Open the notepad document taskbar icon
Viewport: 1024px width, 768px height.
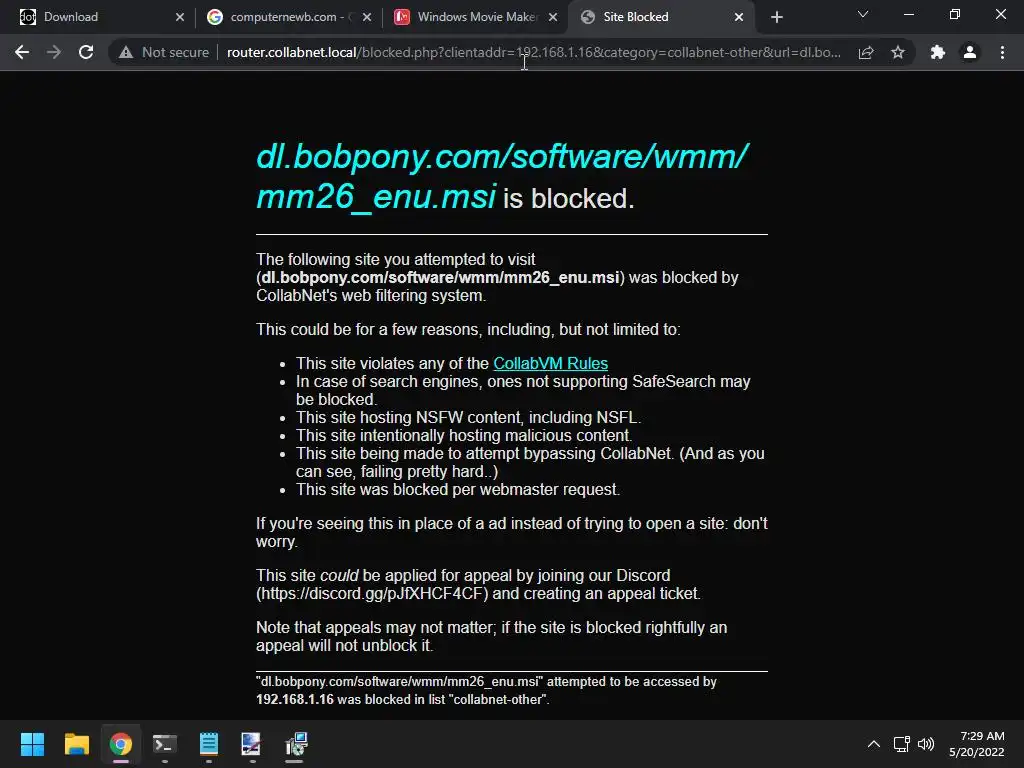(209, 744)
